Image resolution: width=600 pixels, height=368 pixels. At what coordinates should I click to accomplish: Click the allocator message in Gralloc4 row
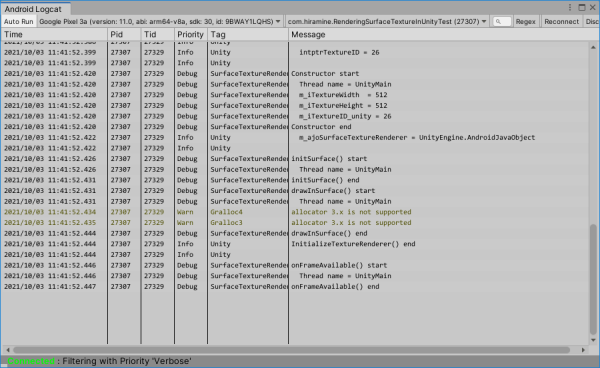(351, 212)
